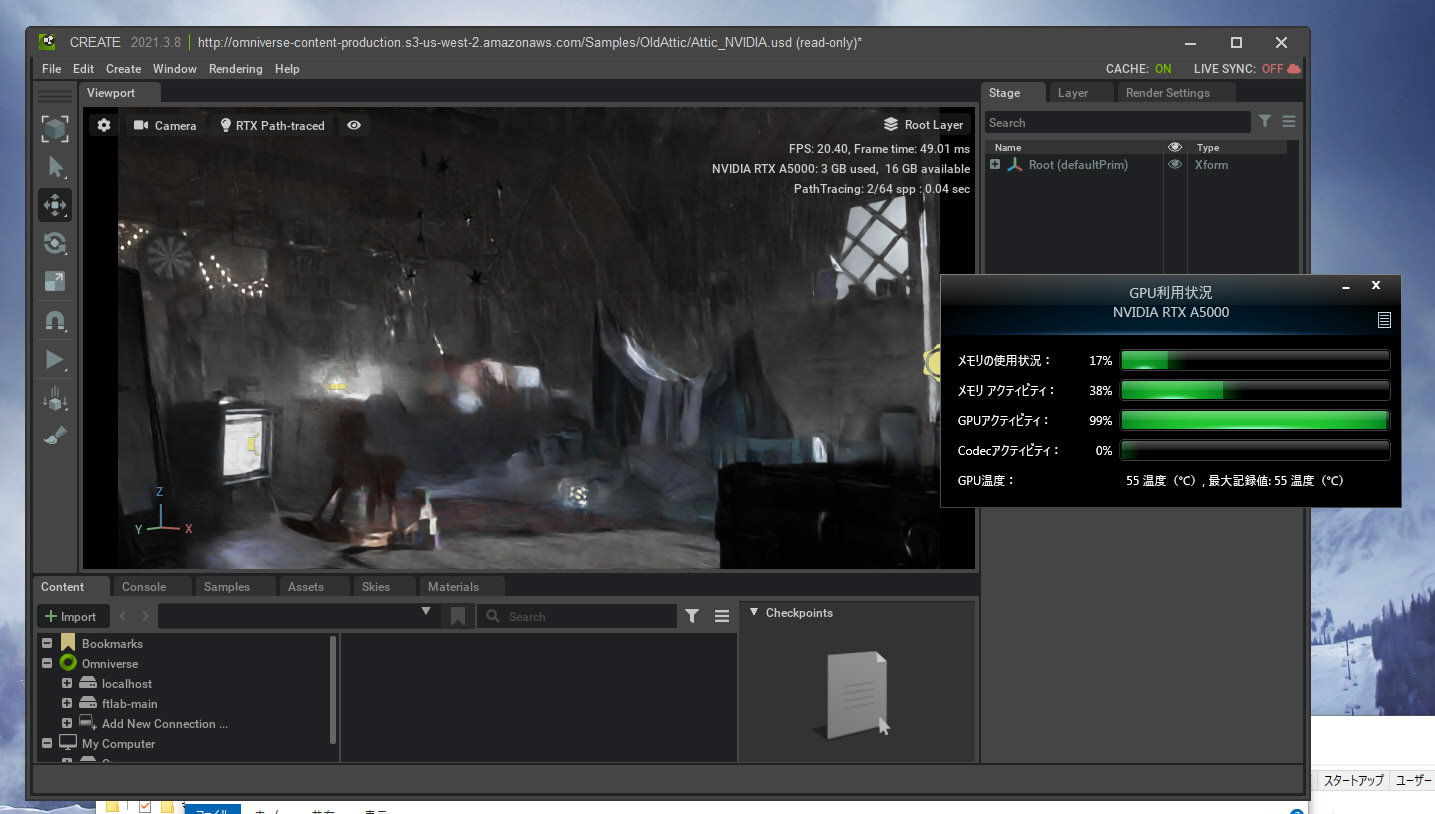Image resolution: width=1435 pixels, height=814 pixels.
Task: Click the Play simulation button
Action: (x=55, y=360)
